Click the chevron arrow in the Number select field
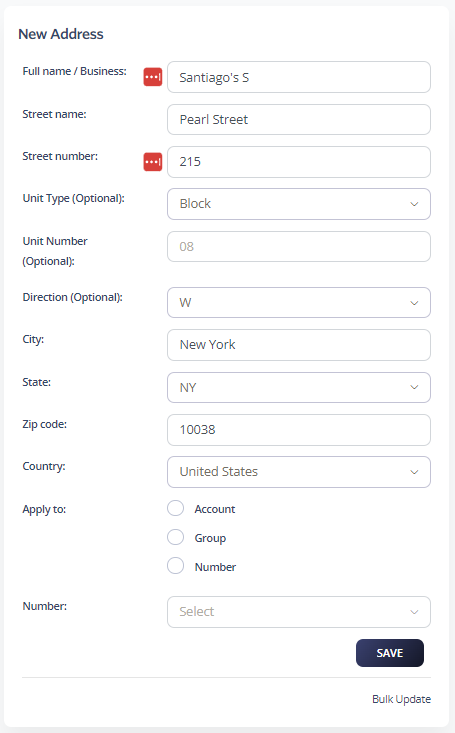The width and height of the screenshot is (455, 733). click(414, 612)
